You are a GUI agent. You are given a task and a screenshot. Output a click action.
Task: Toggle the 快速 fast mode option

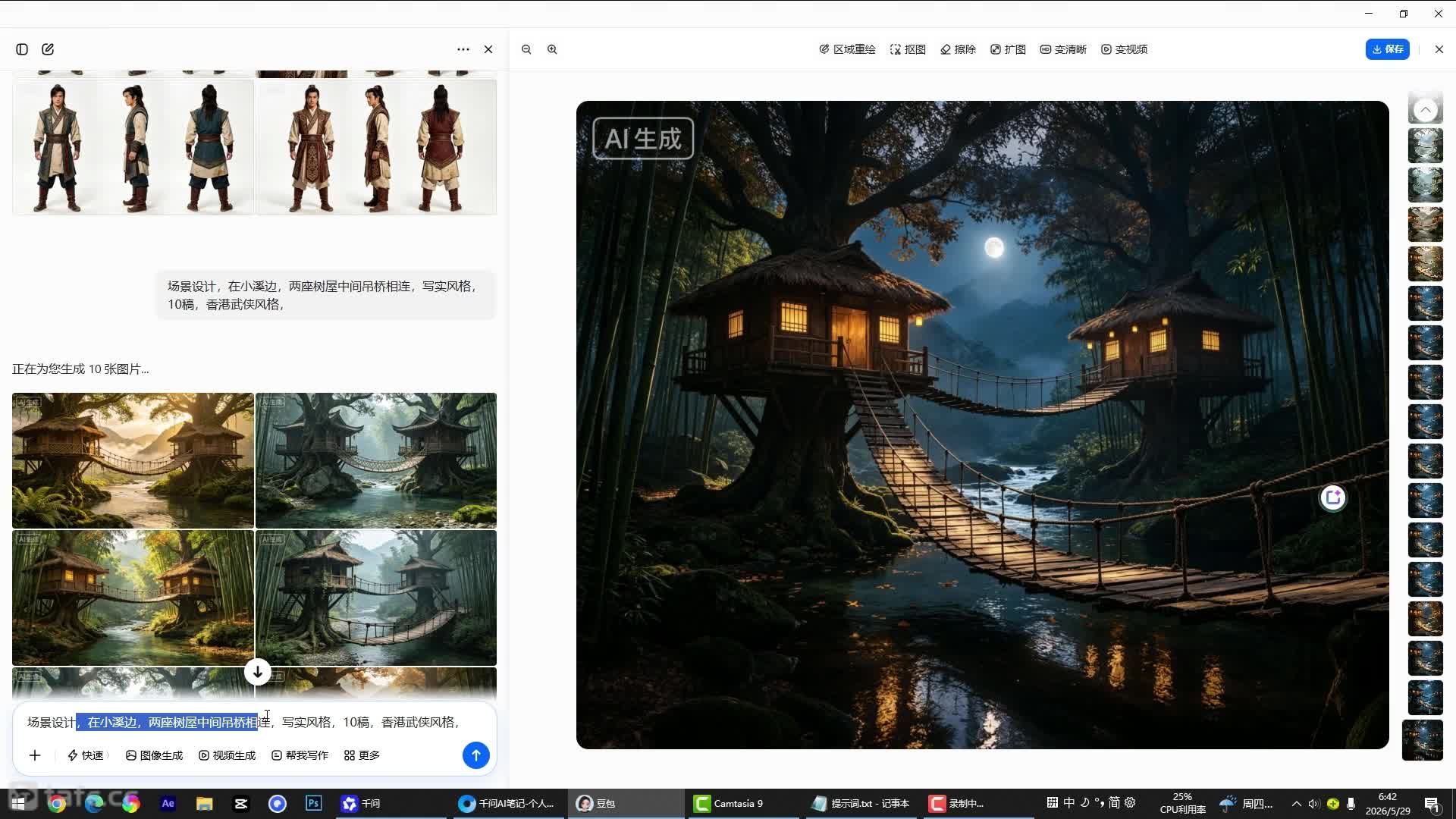click(86, 755)
